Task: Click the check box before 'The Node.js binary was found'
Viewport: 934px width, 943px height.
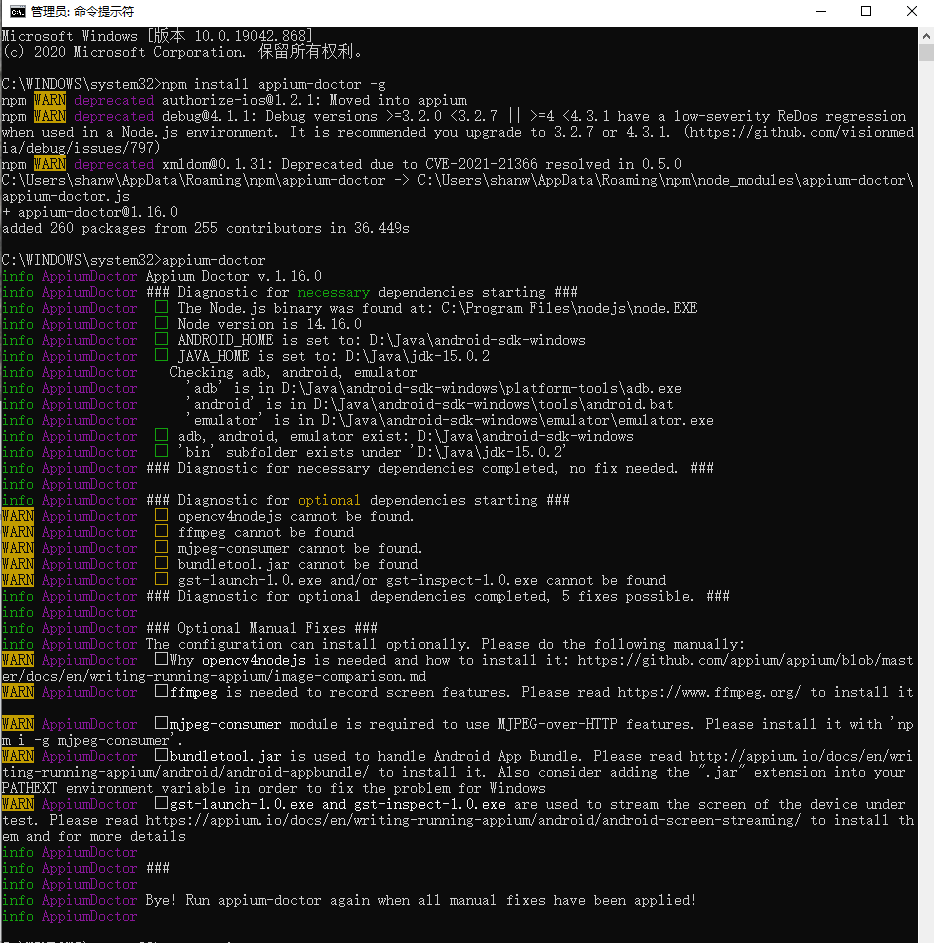Action: [x=161, y=307]
